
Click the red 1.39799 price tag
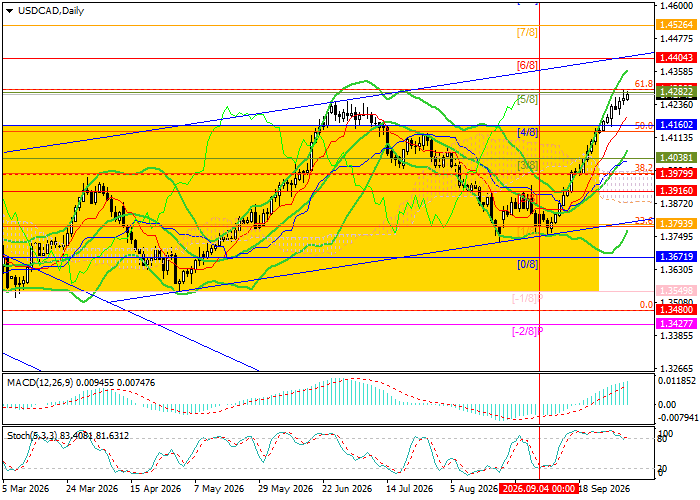click(x=675, y=173)
